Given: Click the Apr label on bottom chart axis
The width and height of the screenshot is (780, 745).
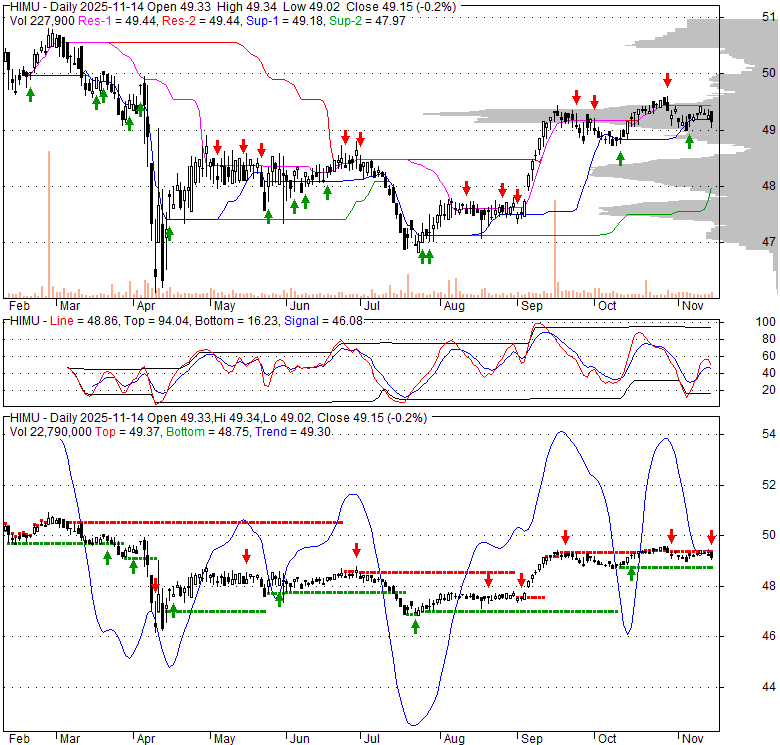Looking at the screenshot, I should coord(145,739).
